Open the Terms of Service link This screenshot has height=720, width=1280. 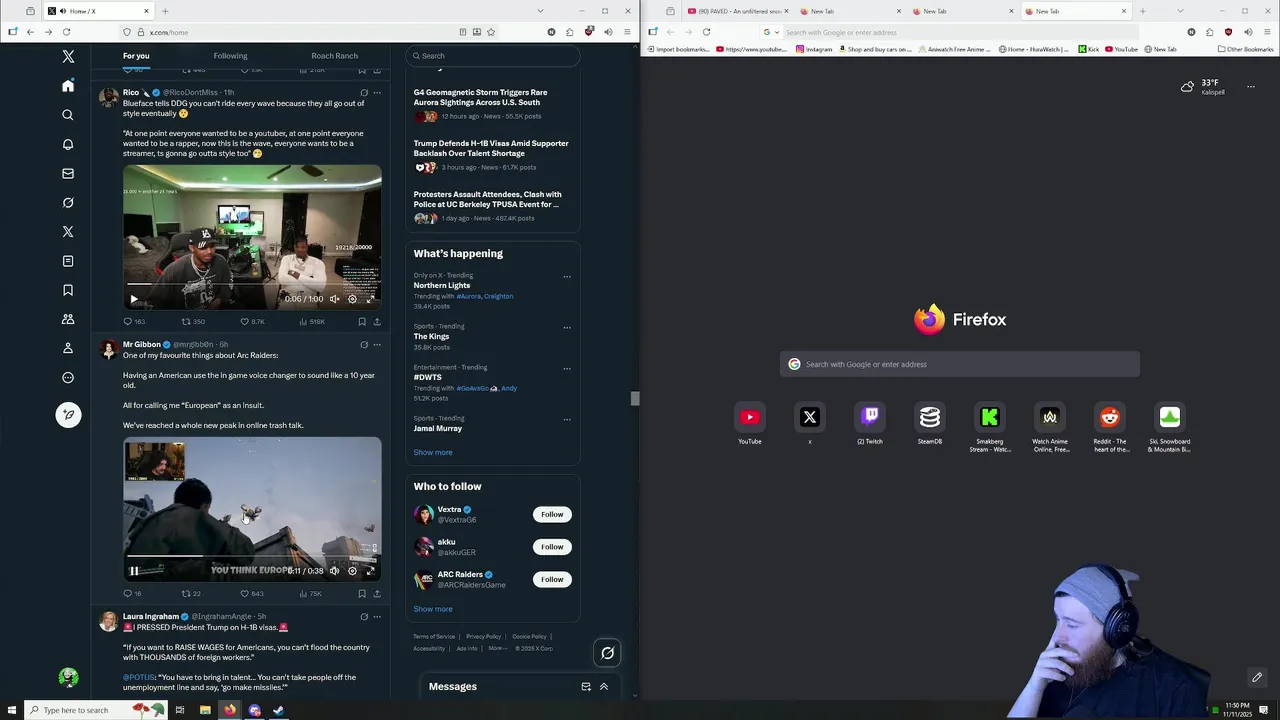[x=434, y=636]
